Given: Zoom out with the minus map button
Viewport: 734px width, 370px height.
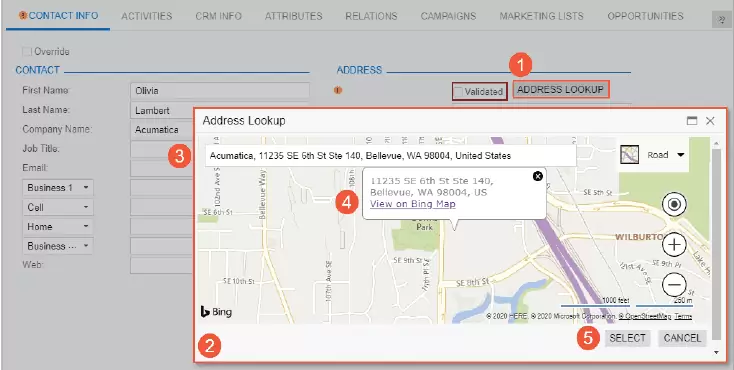Looking at the screenshot, I should [x=674, y=284].
